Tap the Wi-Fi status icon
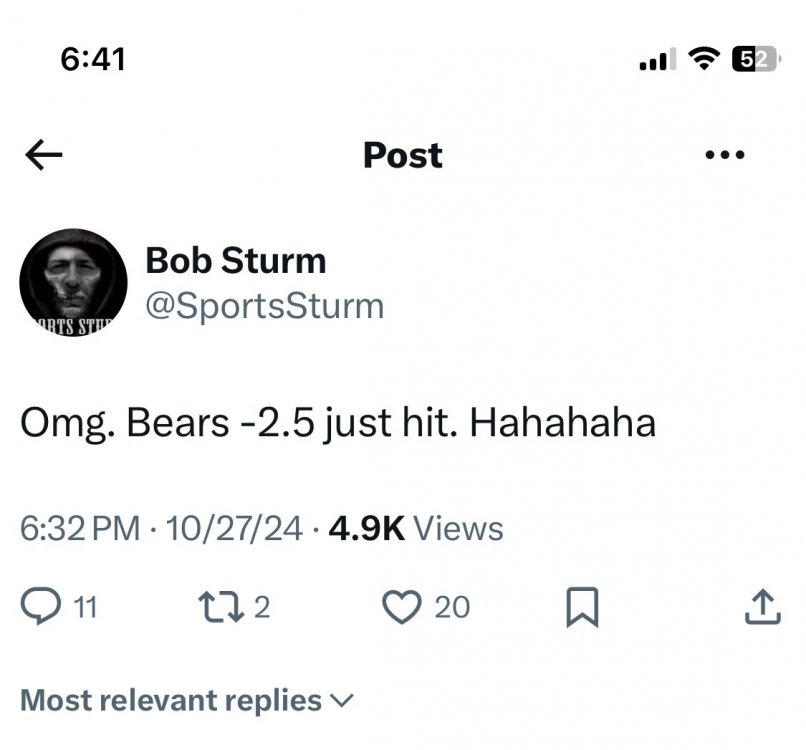 pos(705,60)
